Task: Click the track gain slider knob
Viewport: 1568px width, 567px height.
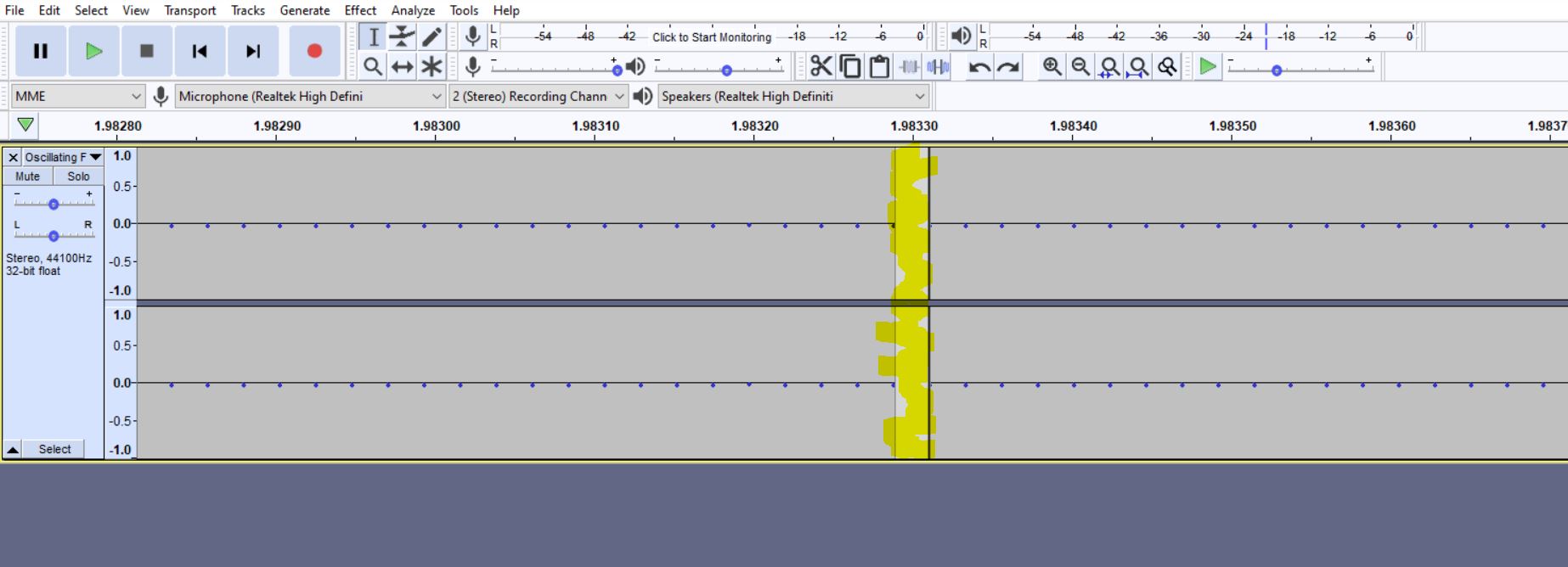Action: 54,205
